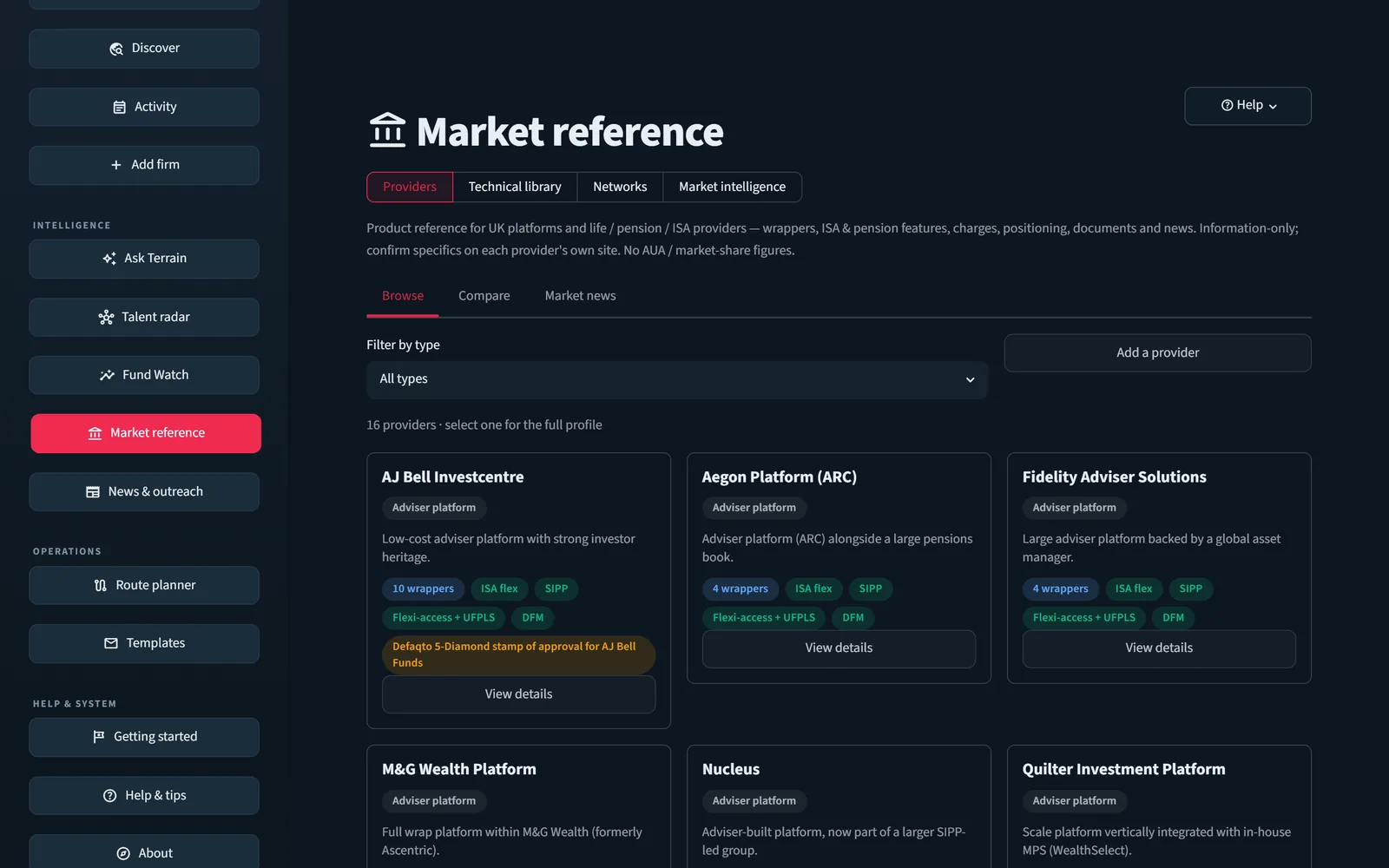The image size is (1389, 868).
Task: Select the Networks tab
Action: tap(620, 187)
